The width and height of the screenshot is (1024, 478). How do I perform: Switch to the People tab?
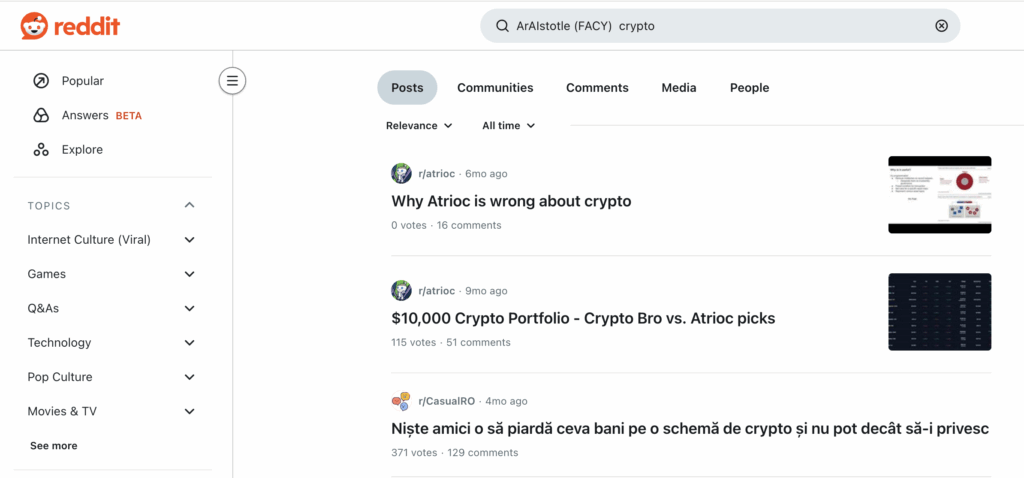coord(749,88)
